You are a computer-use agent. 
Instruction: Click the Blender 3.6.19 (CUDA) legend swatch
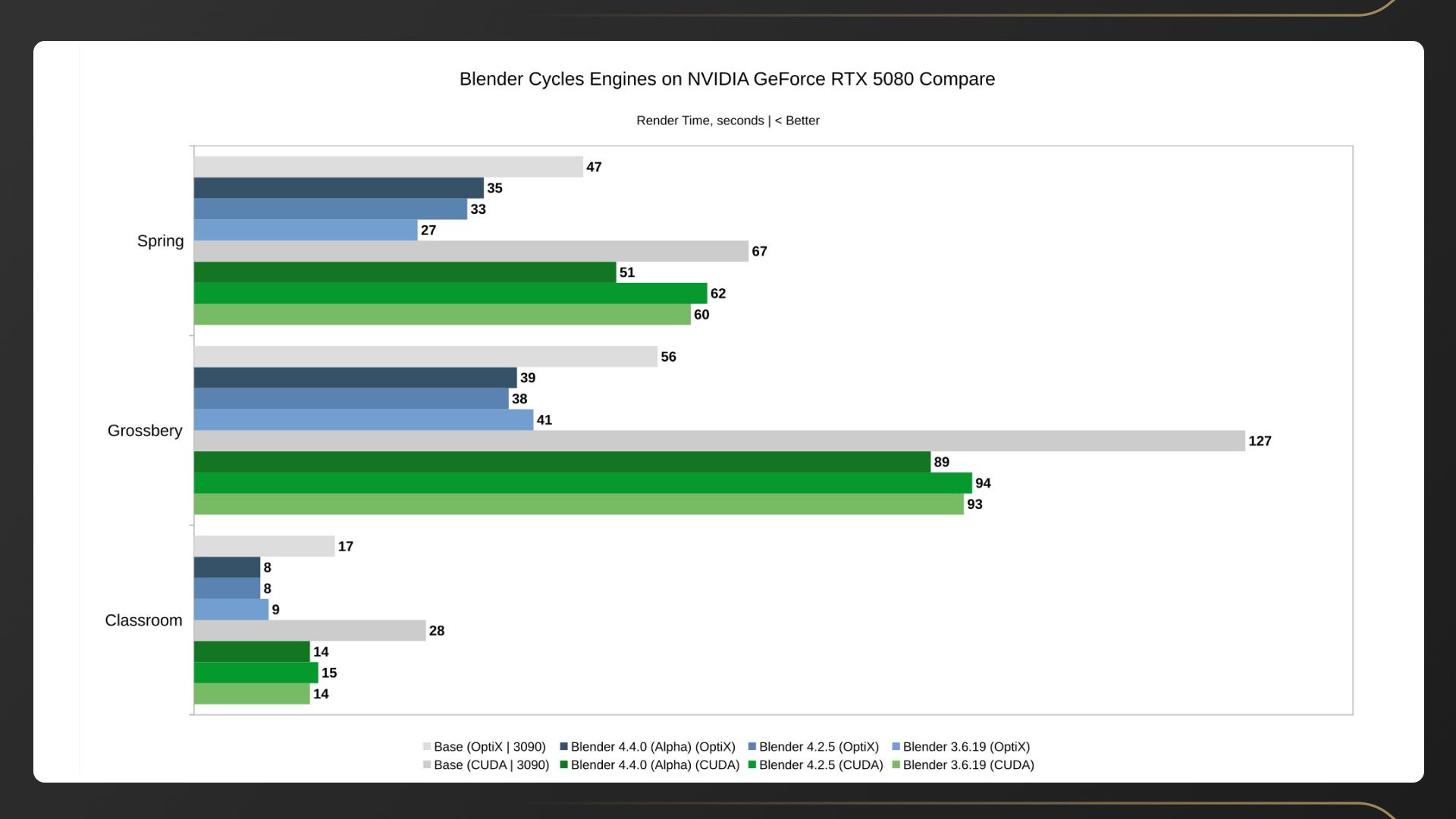(x=896, y=765)
